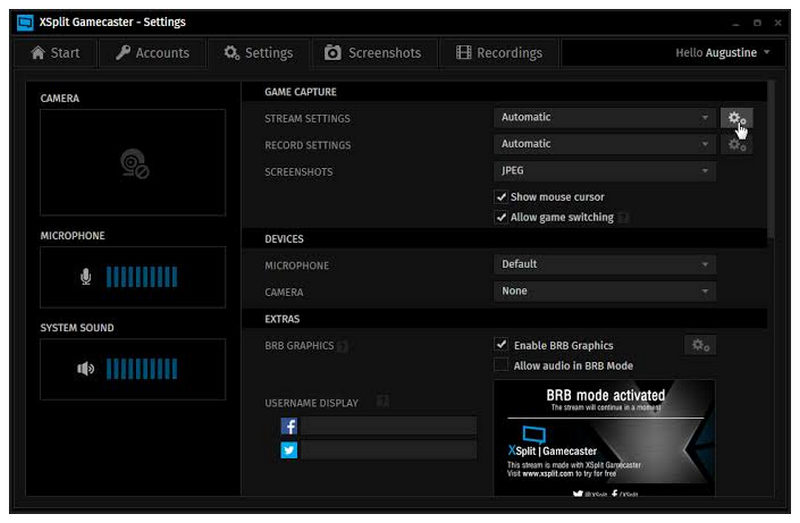
Task: Enable Allow audio in BRB Mode
Action: click(x=501, y=365)
